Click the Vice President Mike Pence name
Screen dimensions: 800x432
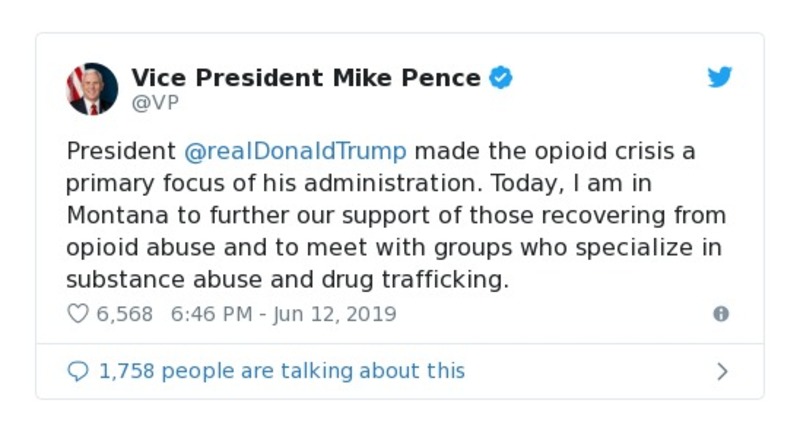(306, 78)
